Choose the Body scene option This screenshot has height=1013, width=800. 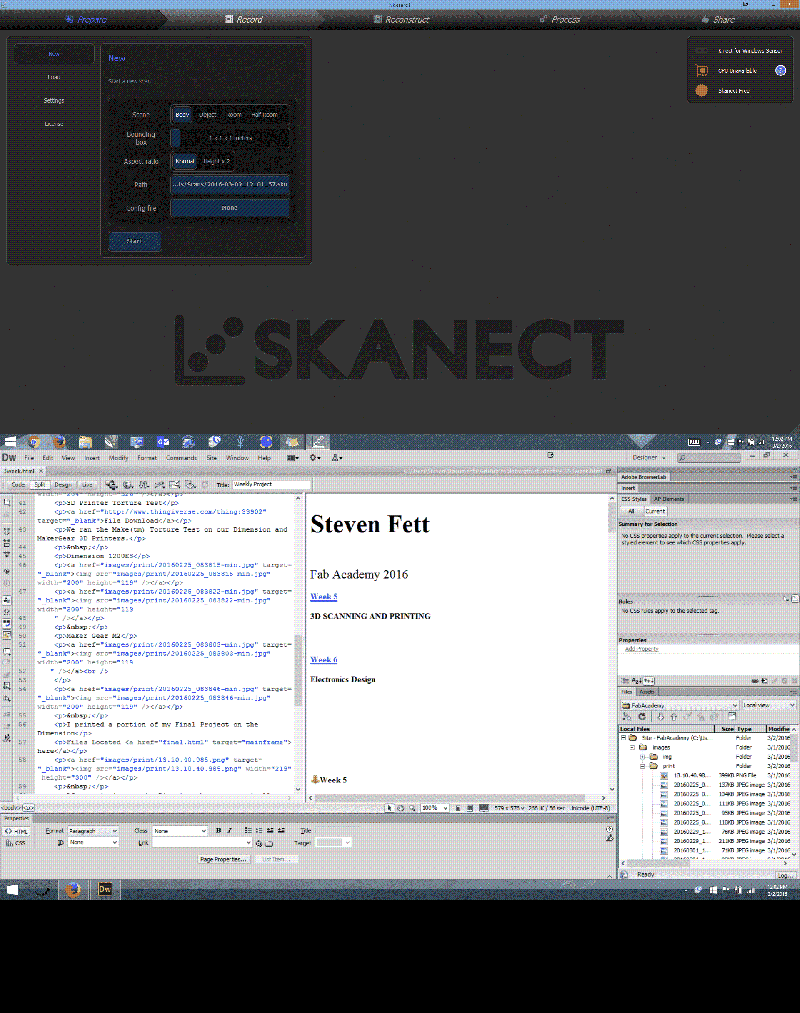(183, 114)
